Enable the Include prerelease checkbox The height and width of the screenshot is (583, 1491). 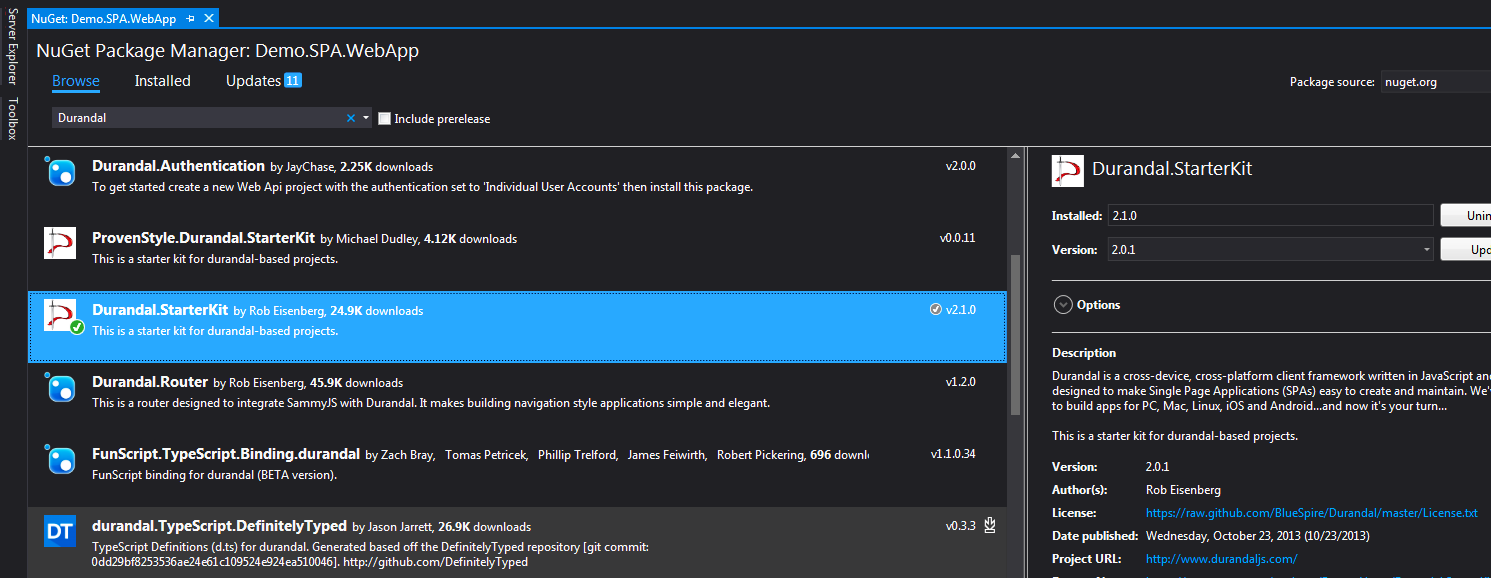[385, 118]
